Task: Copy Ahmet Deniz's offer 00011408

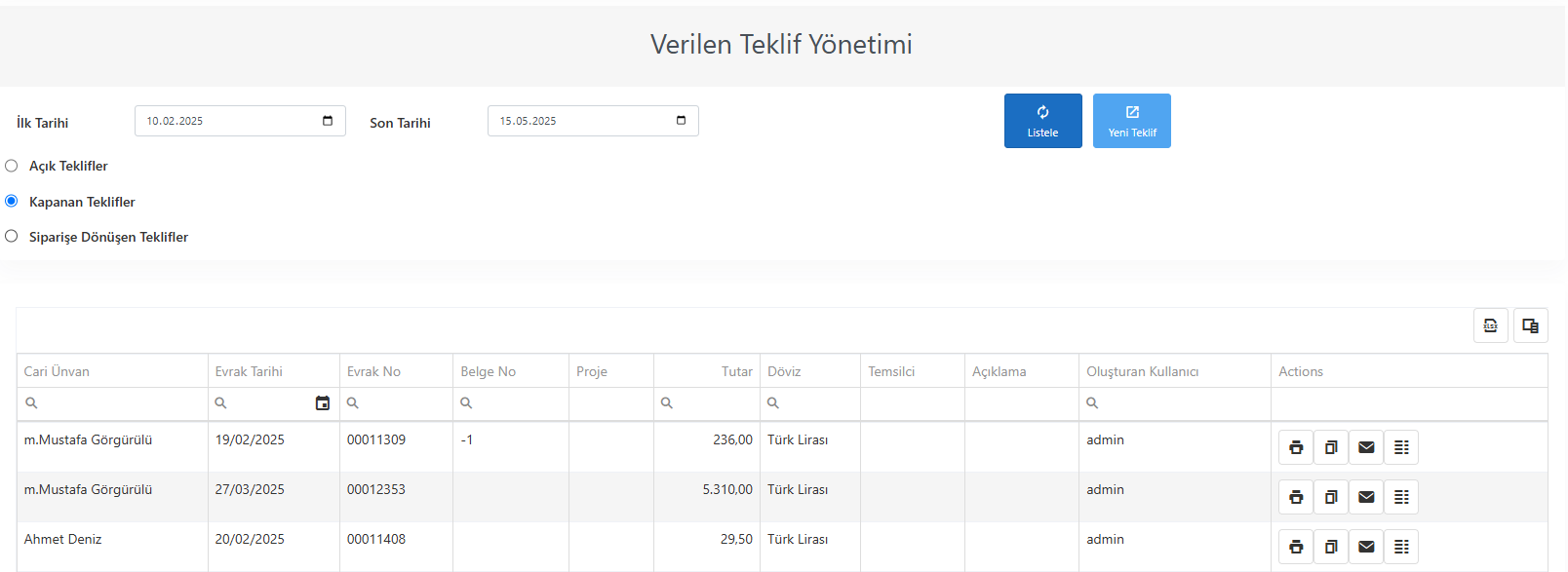Action: click(1331, 547)
